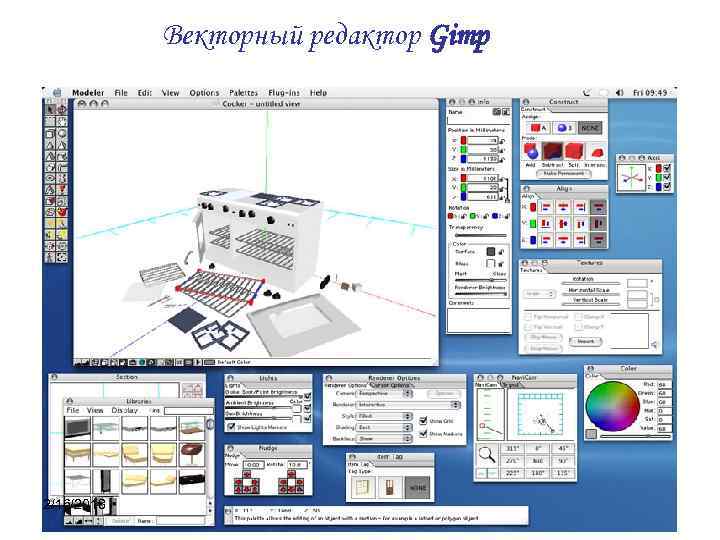Click the color wheel in Color panel
This screenshot has height=540, width=720.
click(613, 406)
